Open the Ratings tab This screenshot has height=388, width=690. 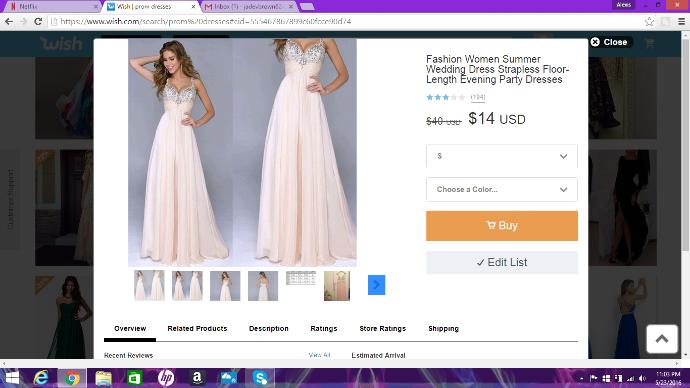[323, 329]
